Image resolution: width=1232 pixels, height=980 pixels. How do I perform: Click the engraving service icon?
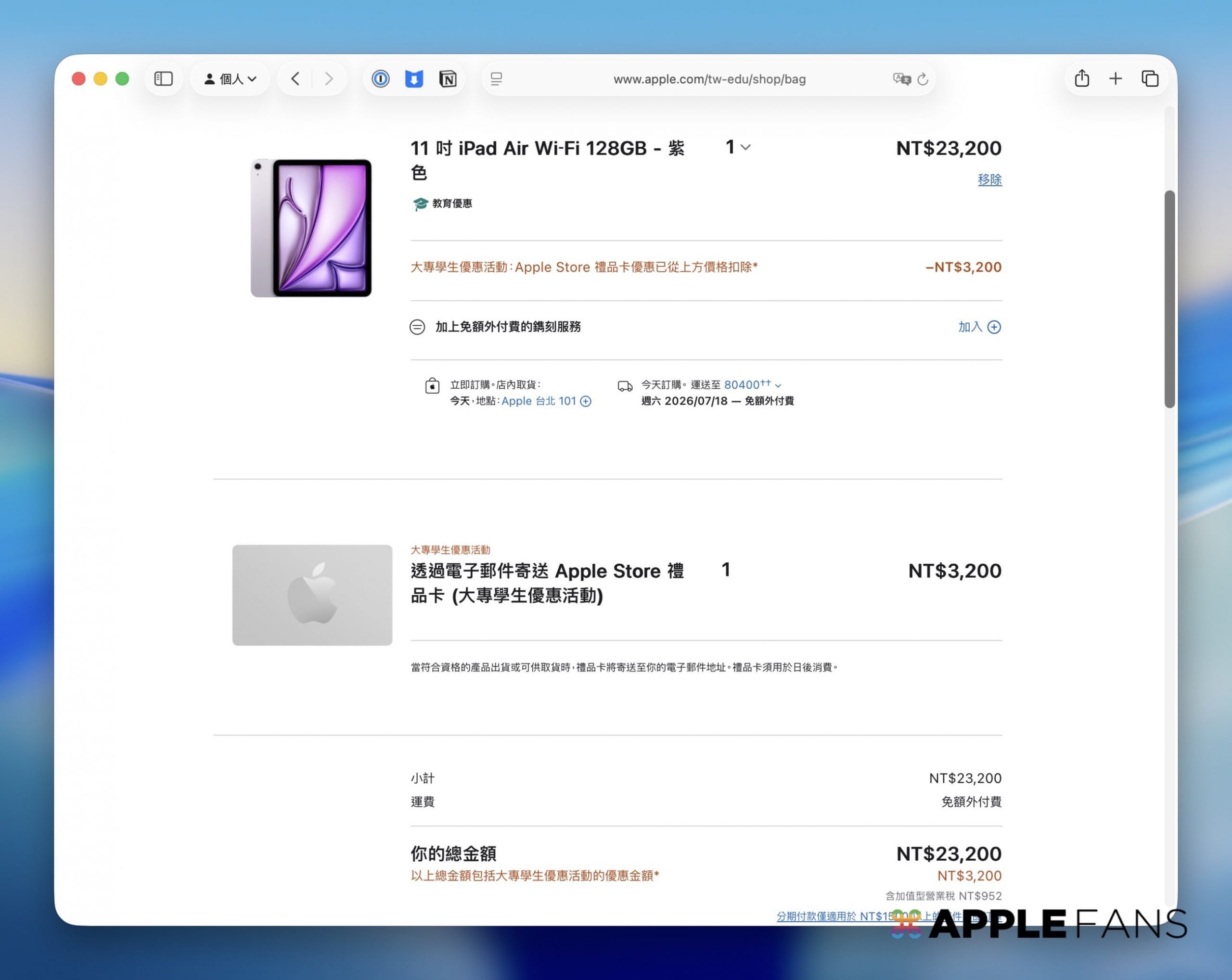click(x=417, y=327)
